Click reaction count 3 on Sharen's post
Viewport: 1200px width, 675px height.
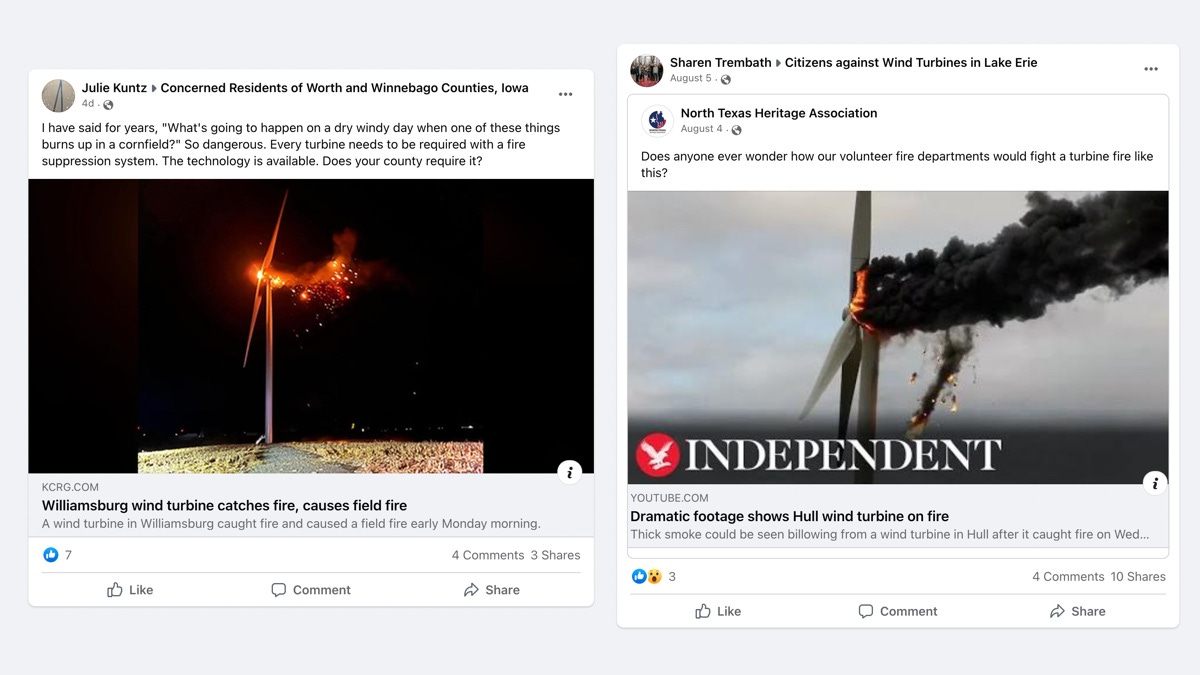672,577
